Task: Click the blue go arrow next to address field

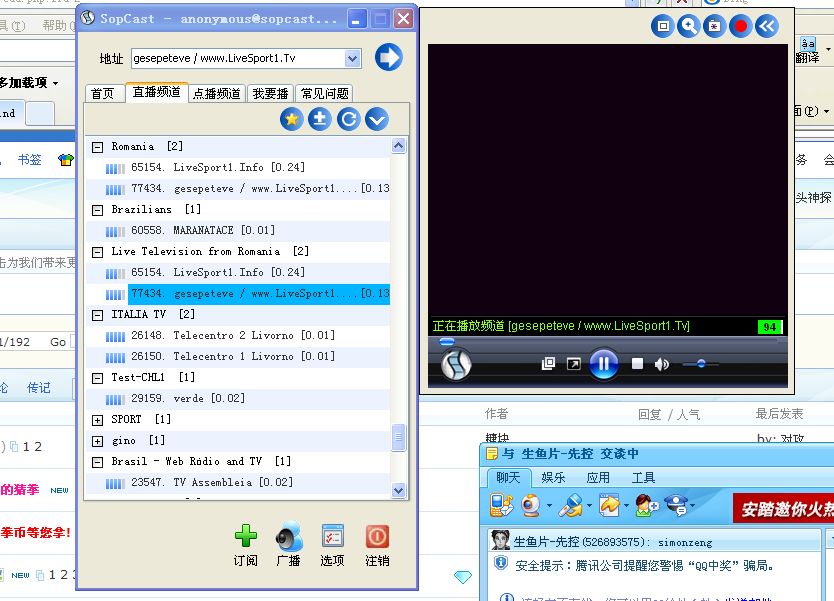Action: 388,57
